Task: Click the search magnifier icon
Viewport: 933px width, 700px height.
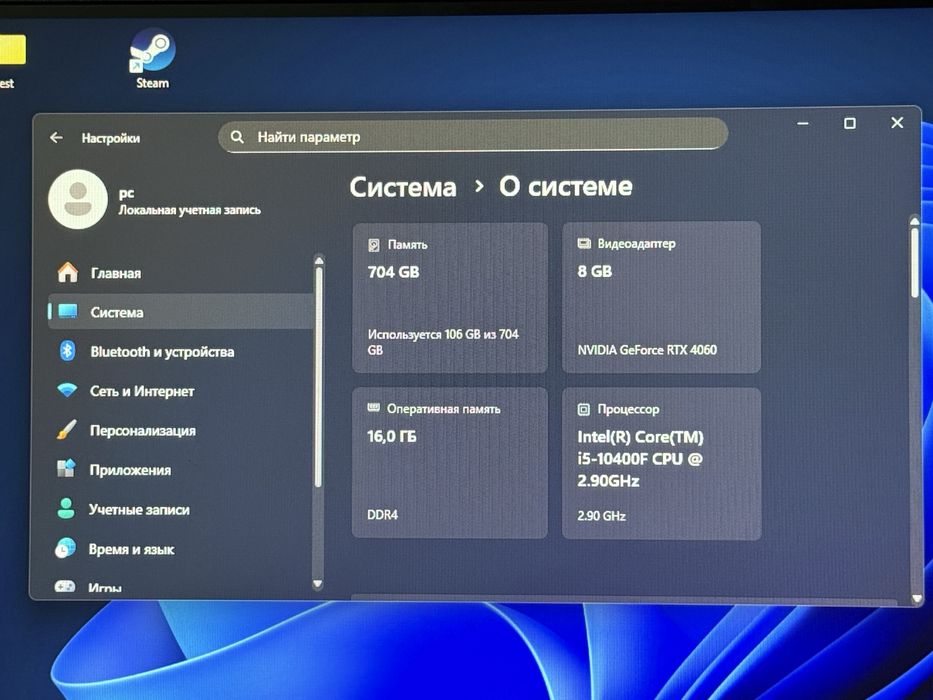Action: click(237, 137)
